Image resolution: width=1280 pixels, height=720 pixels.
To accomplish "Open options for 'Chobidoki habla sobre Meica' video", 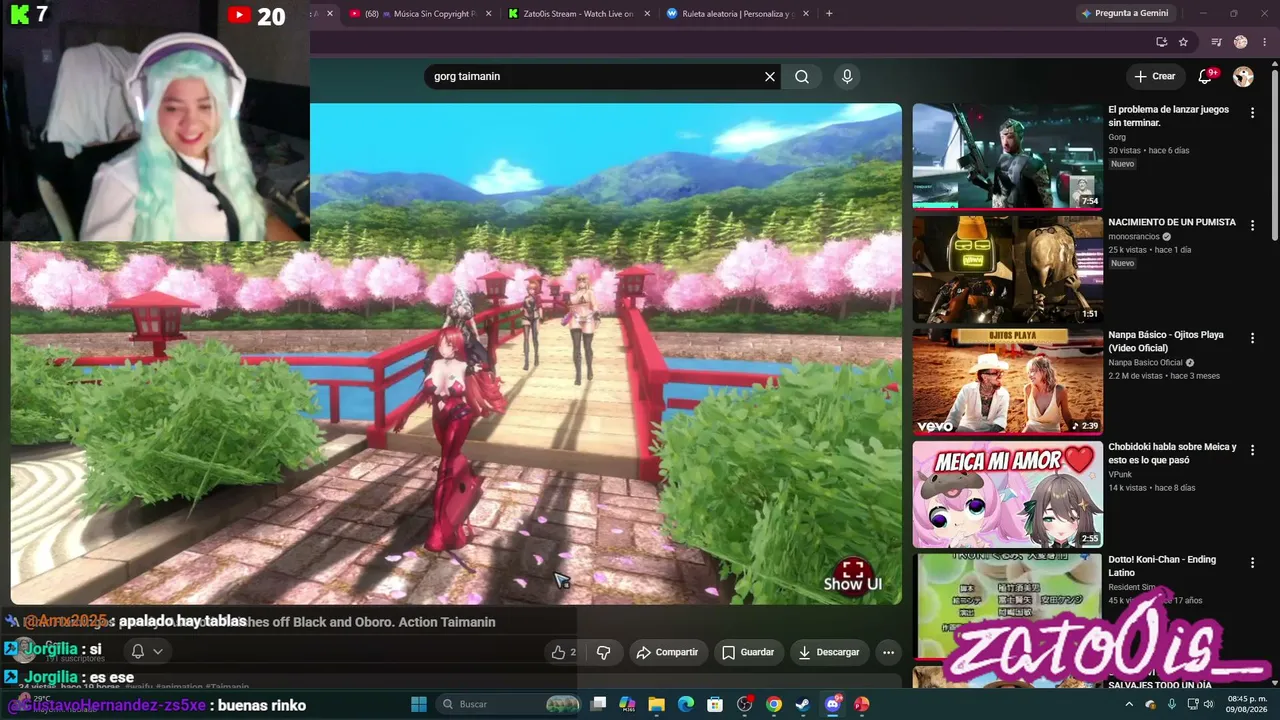I will pyautogui.click(x=1252, y=451).
